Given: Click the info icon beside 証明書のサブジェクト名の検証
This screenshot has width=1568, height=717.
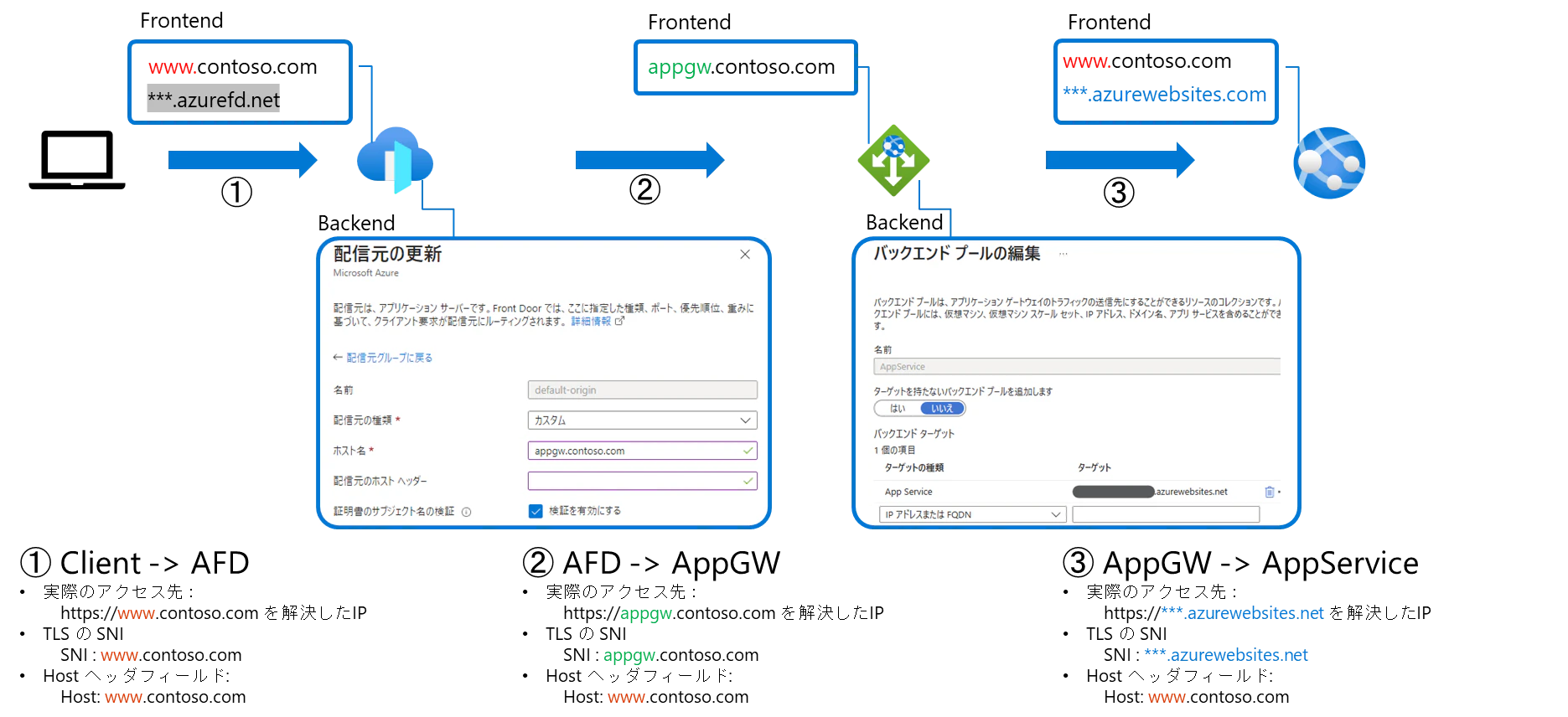Looking at the screenshot, I should click(x=467, y=512).
